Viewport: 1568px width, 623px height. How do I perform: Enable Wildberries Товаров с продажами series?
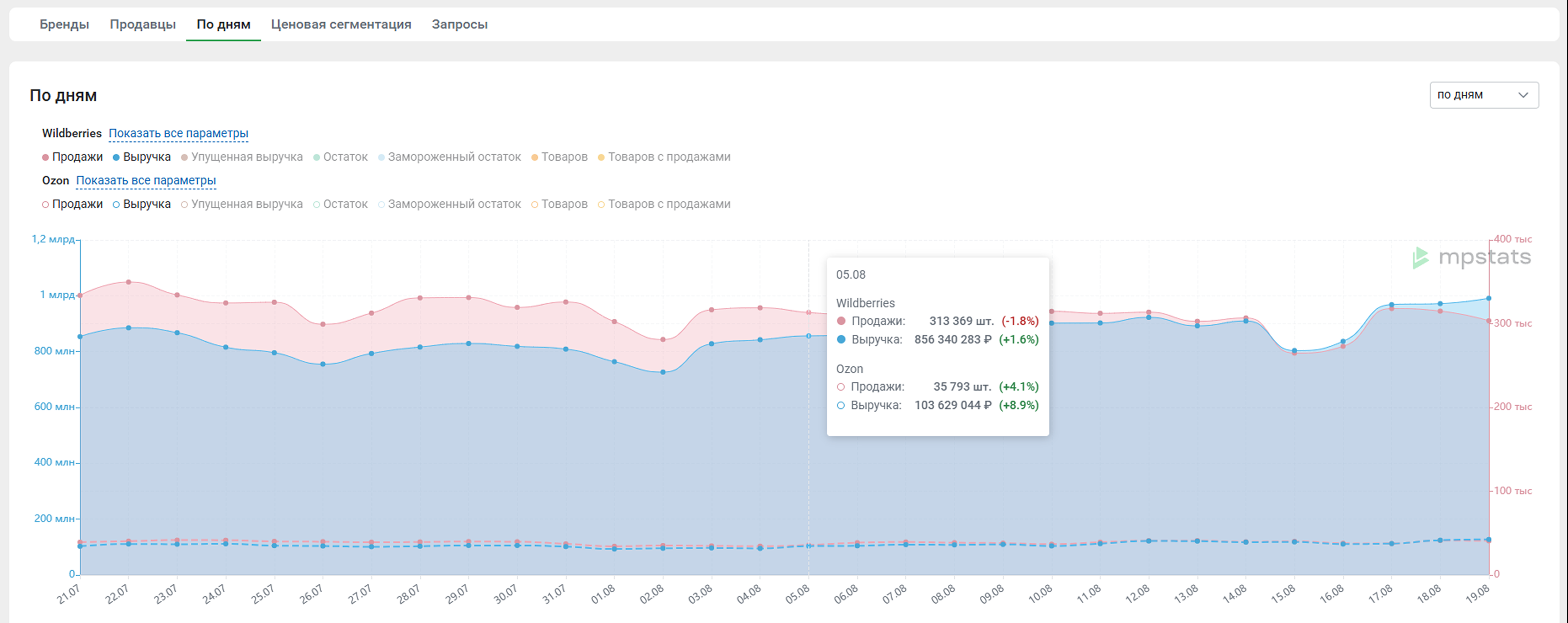coord(664,157)
